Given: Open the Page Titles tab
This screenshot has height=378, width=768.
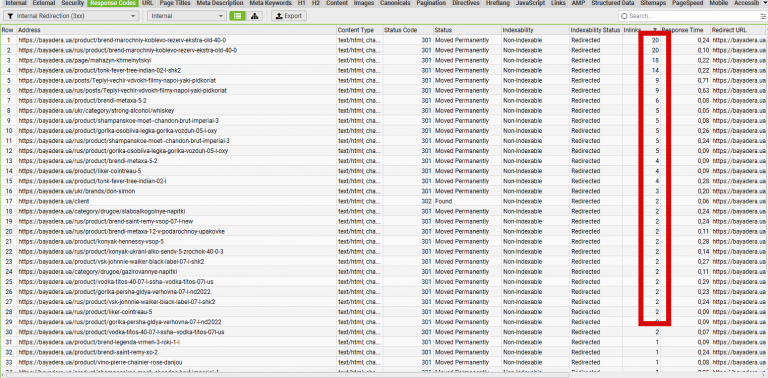Looking at the screenshot, I should pyautogui.click(x=175, y=3).
